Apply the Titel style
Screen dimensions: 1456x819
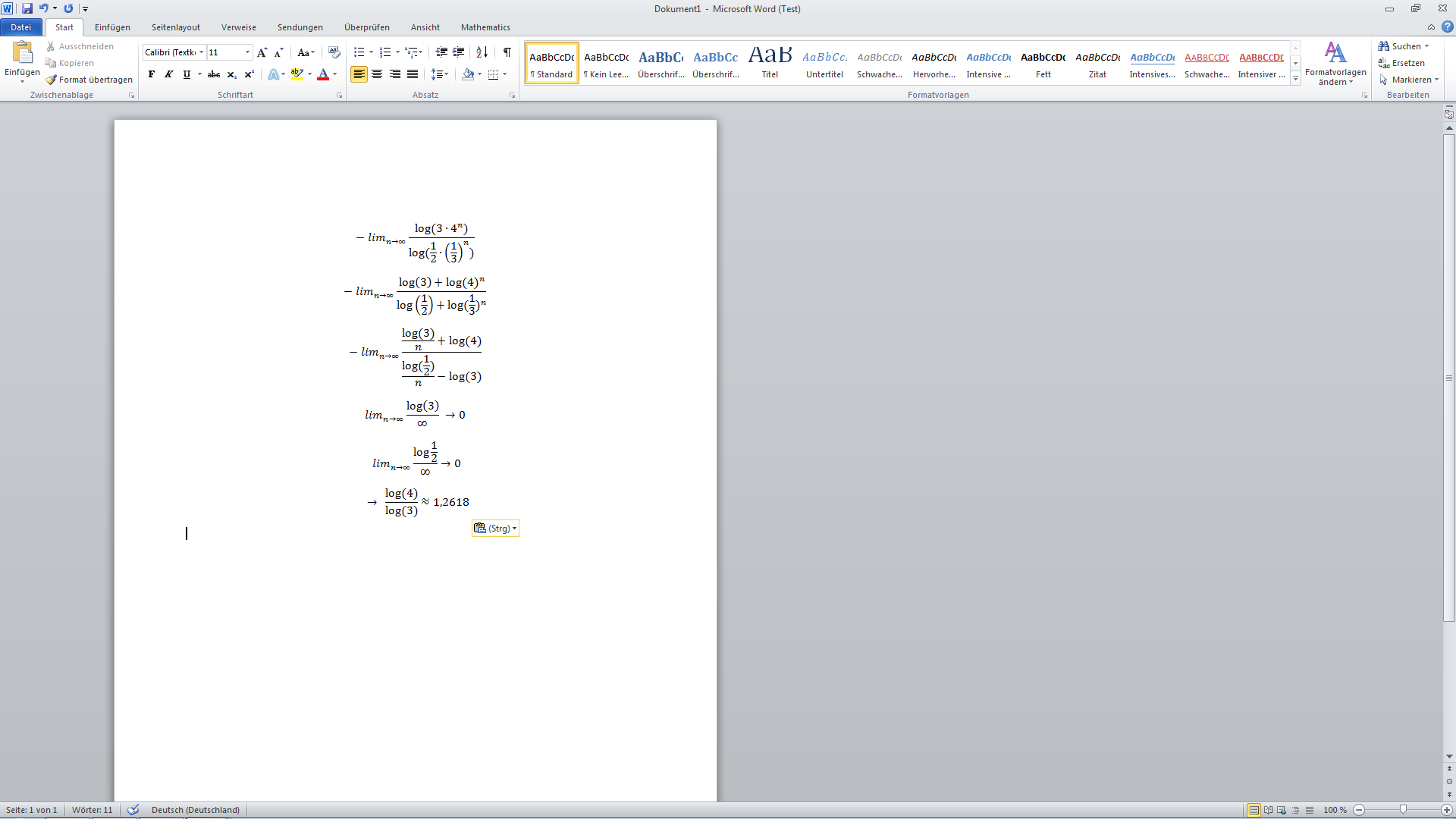coord(770,62)
